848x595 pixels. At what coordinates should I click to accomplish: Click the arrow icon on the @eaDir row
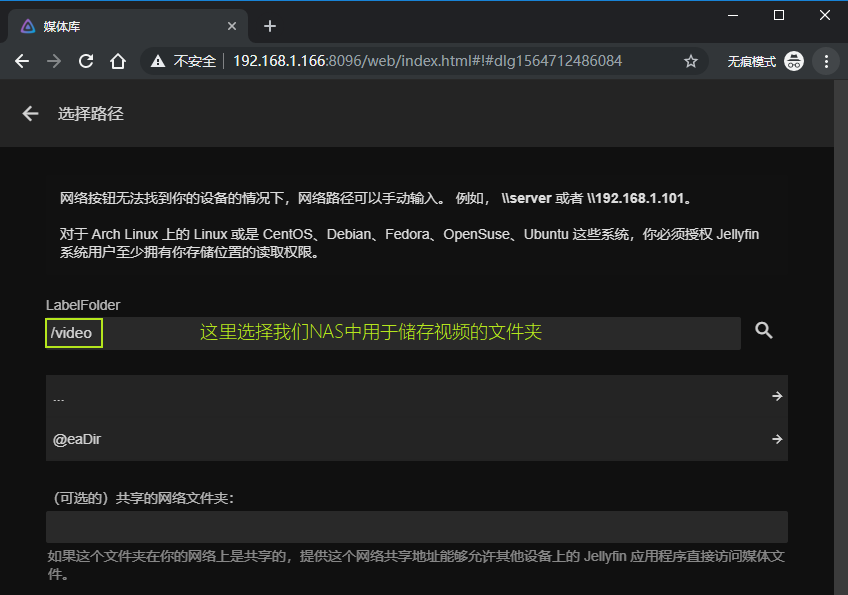776,439
